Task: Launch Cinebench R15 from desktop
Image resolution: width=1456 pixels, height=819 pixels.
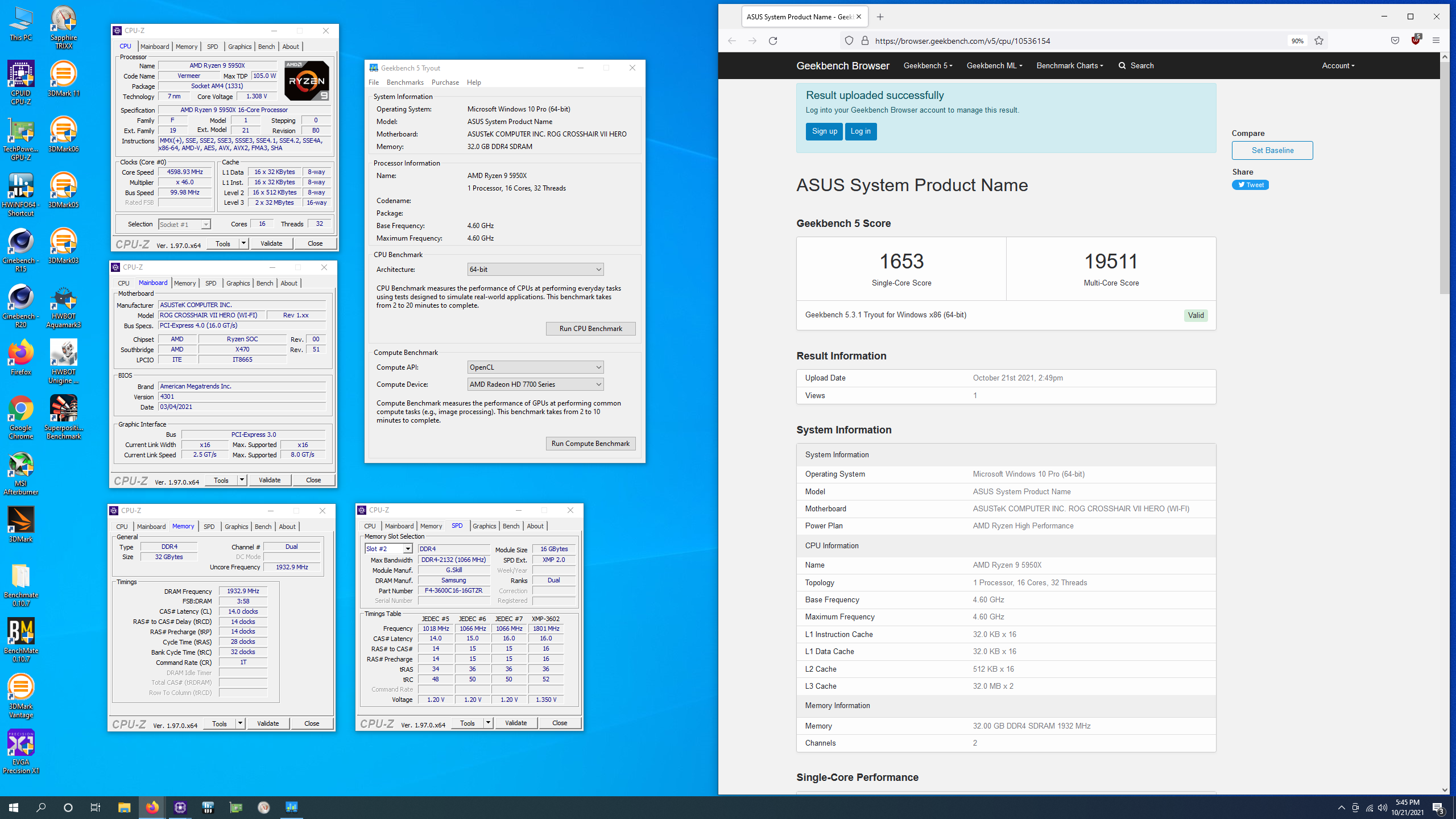Action: [x=20, y=250]
